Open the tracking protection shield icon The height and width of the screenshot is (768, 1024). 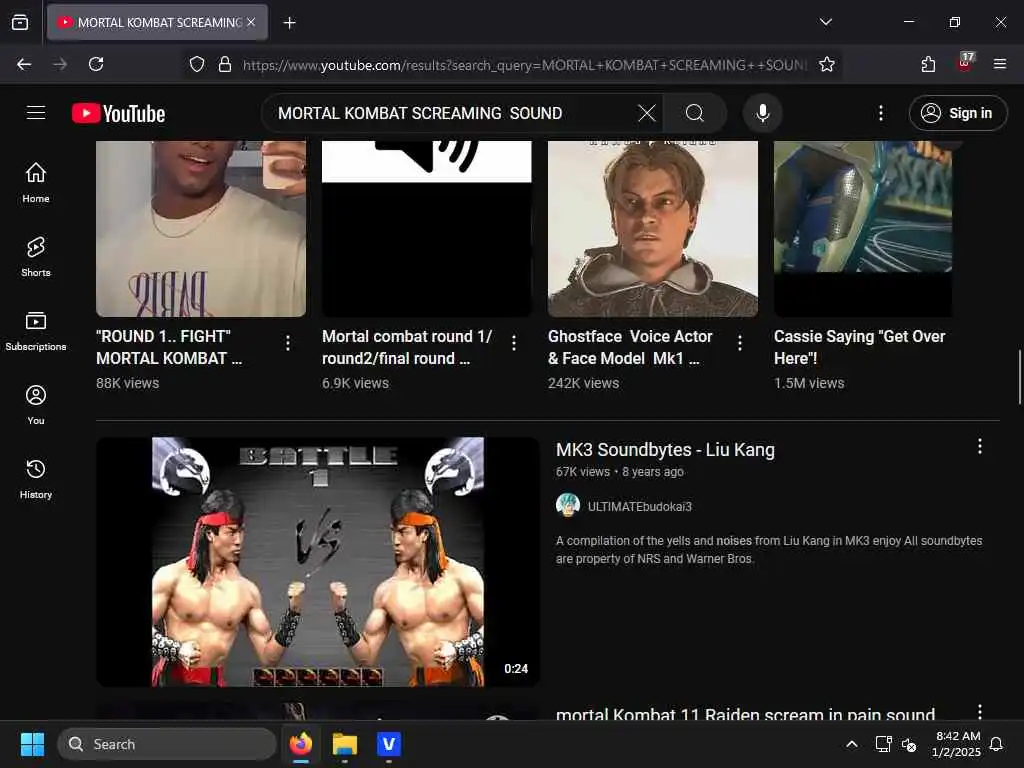point(197,64)
